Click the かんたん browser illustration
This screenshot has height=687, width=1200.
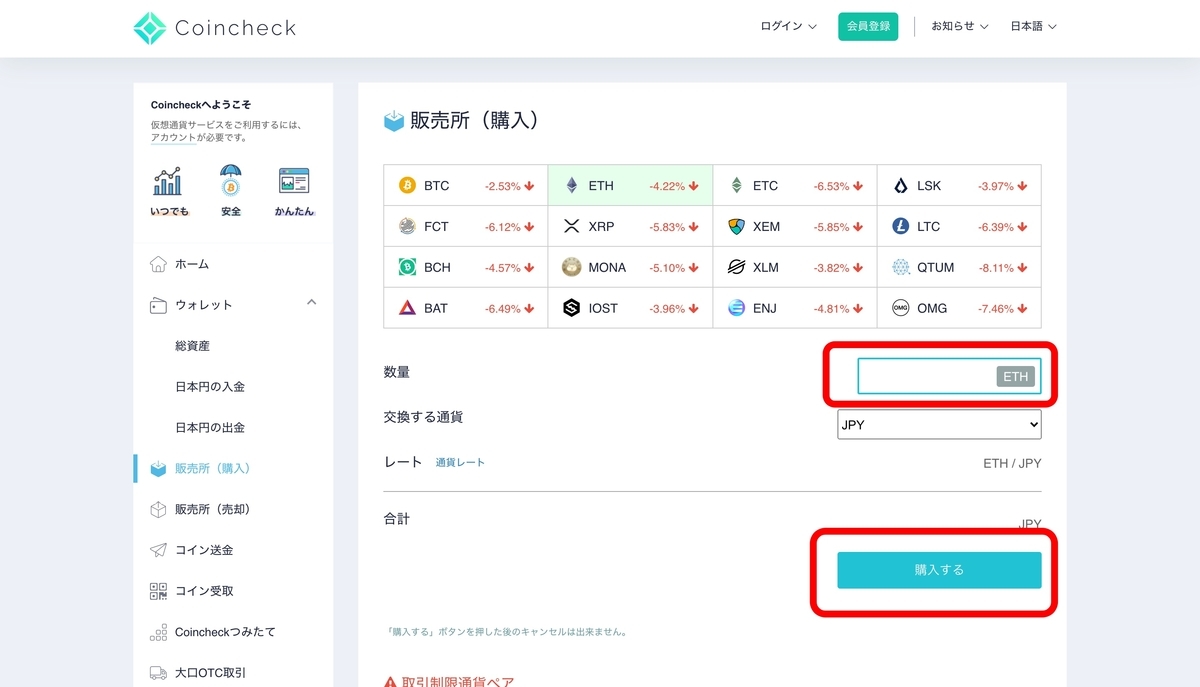pos(294,181)
